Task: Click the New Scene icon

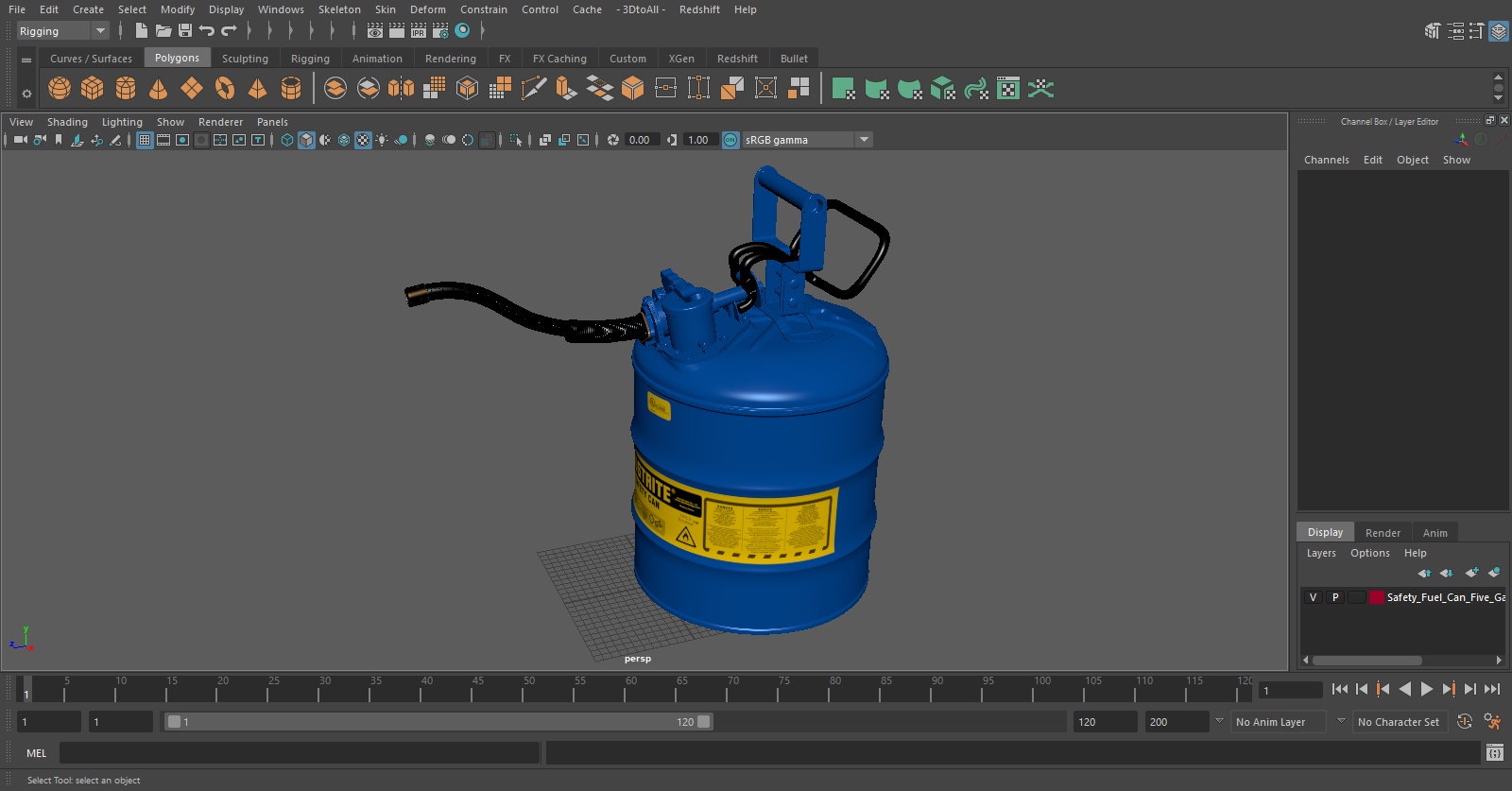Action: point(141,30)
